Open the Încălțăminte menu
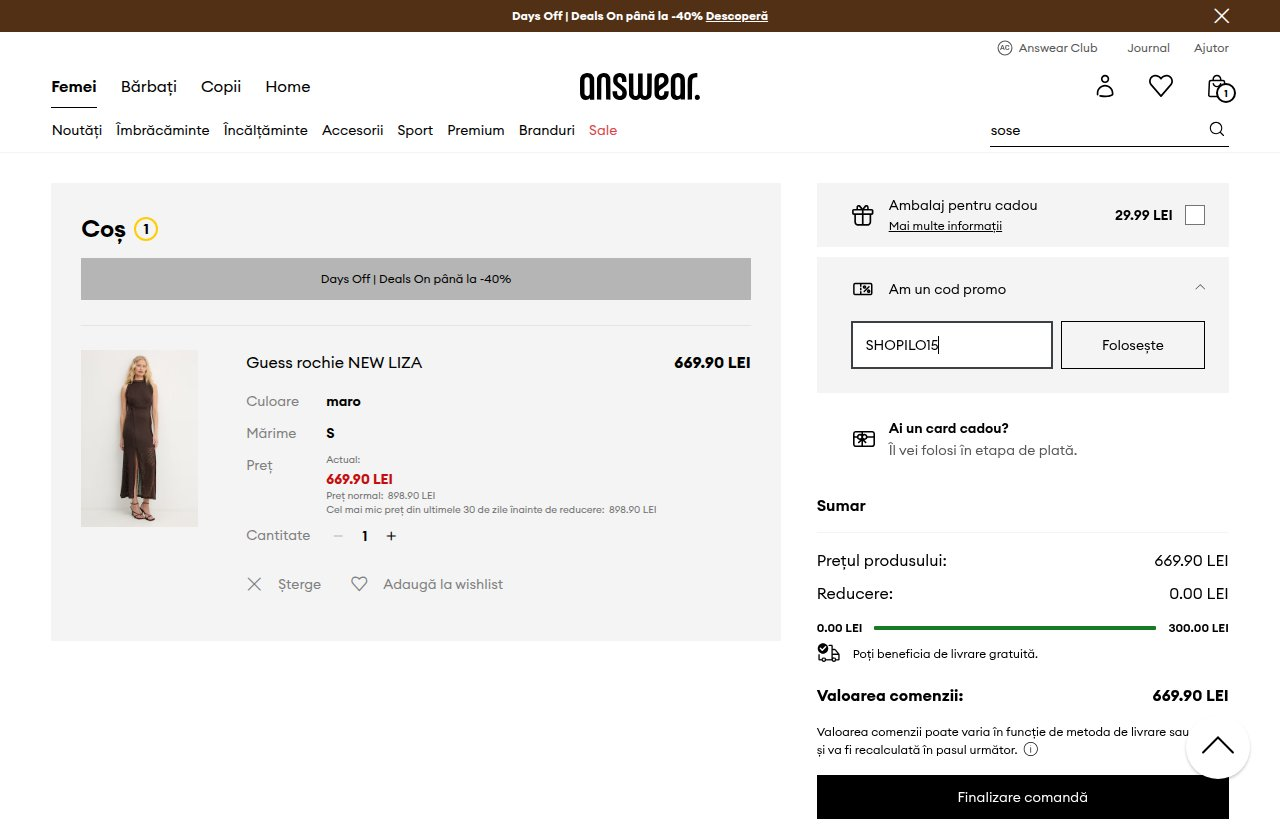The image size is (1280, 832). [x=266, y=130]
